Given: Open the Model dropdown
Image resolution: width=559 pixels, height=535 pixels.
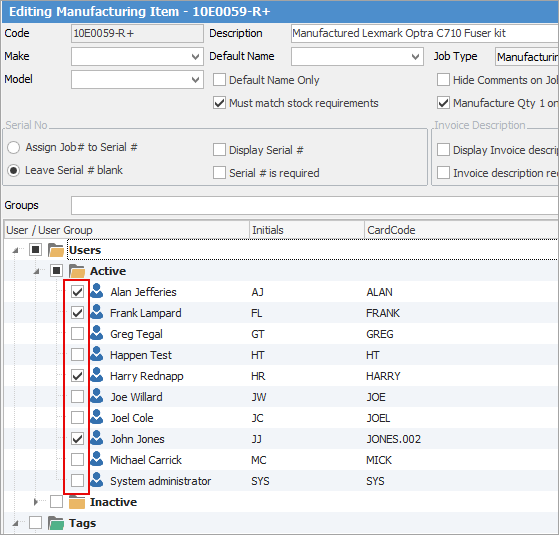Looking at the screenshot, I should click(195, 79).
